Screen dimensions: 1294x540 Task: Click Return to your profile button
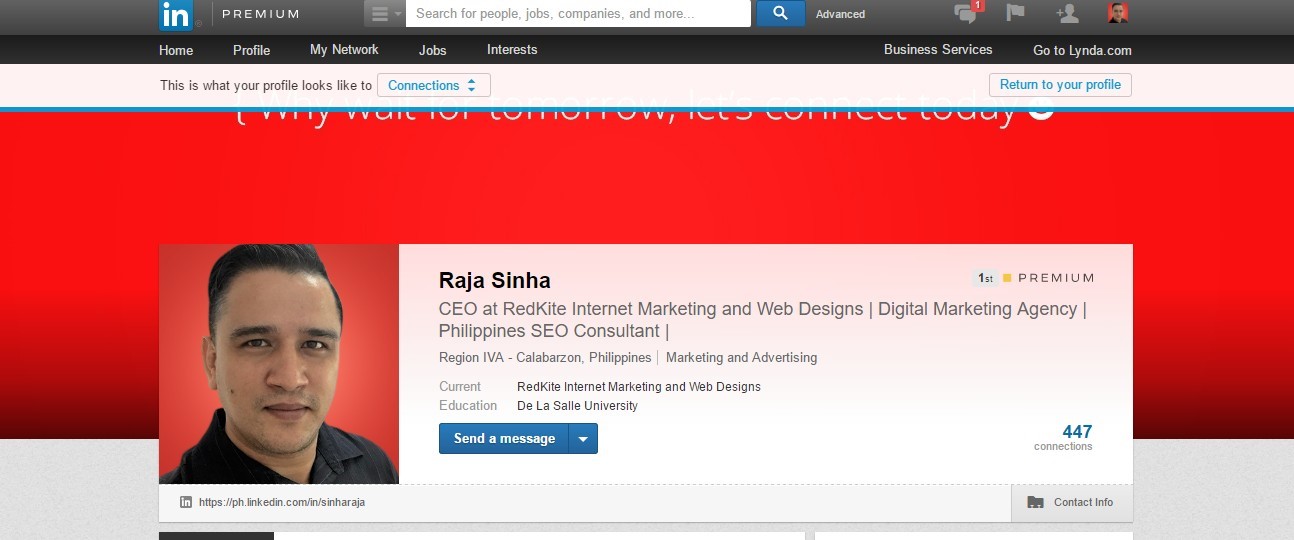point(1060,85)
